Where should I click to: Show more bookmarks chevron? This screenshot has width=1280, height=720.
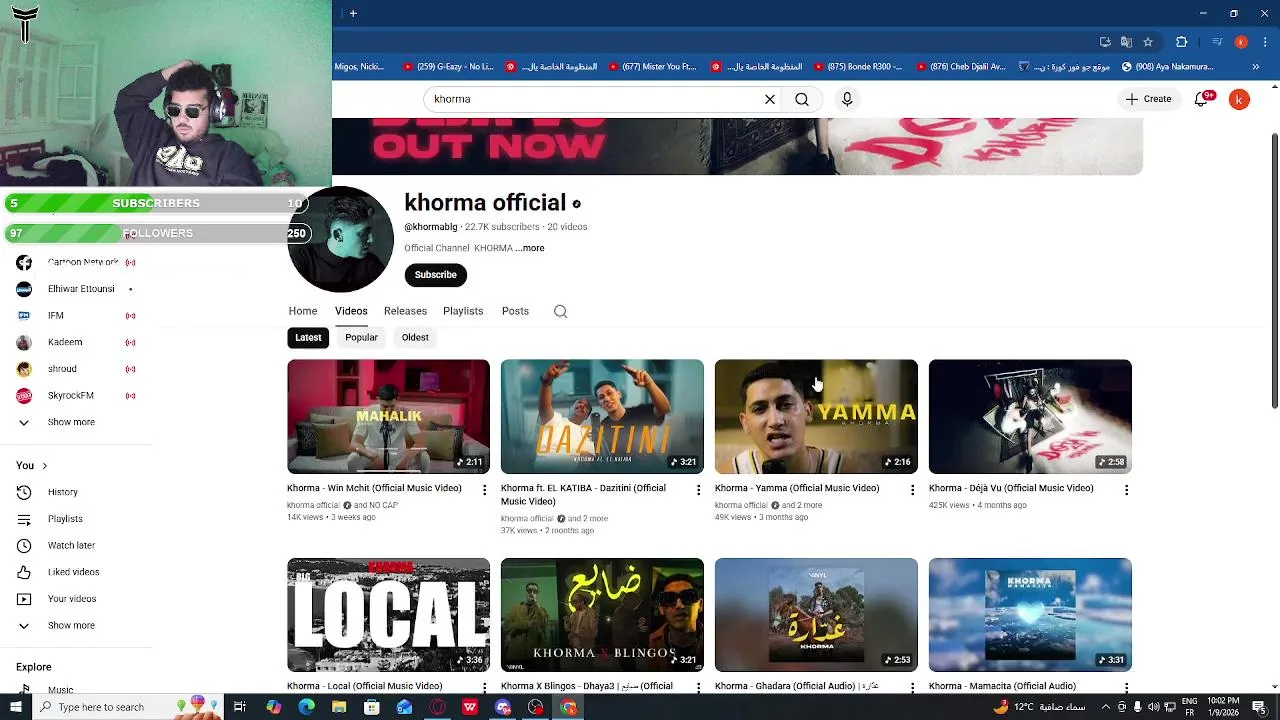pos(1257,67)
